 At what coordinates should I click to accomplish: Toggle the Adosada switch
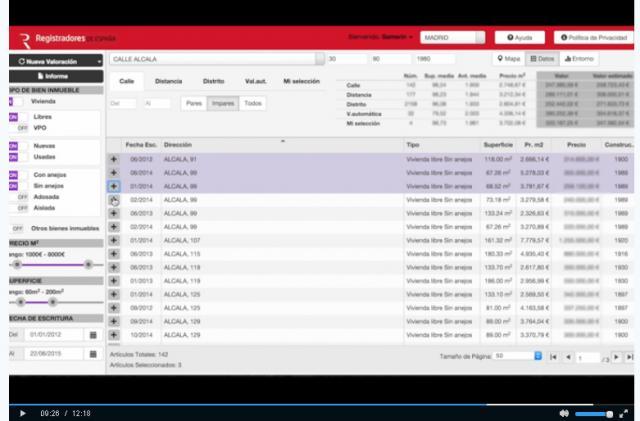(x=18, y=197)
